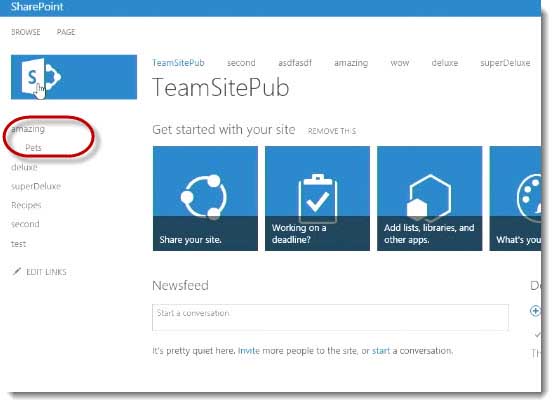The image size is (556, 407).
Task: Open the Share your site tile
Action: pyautogui.click(x=205, y=198)
